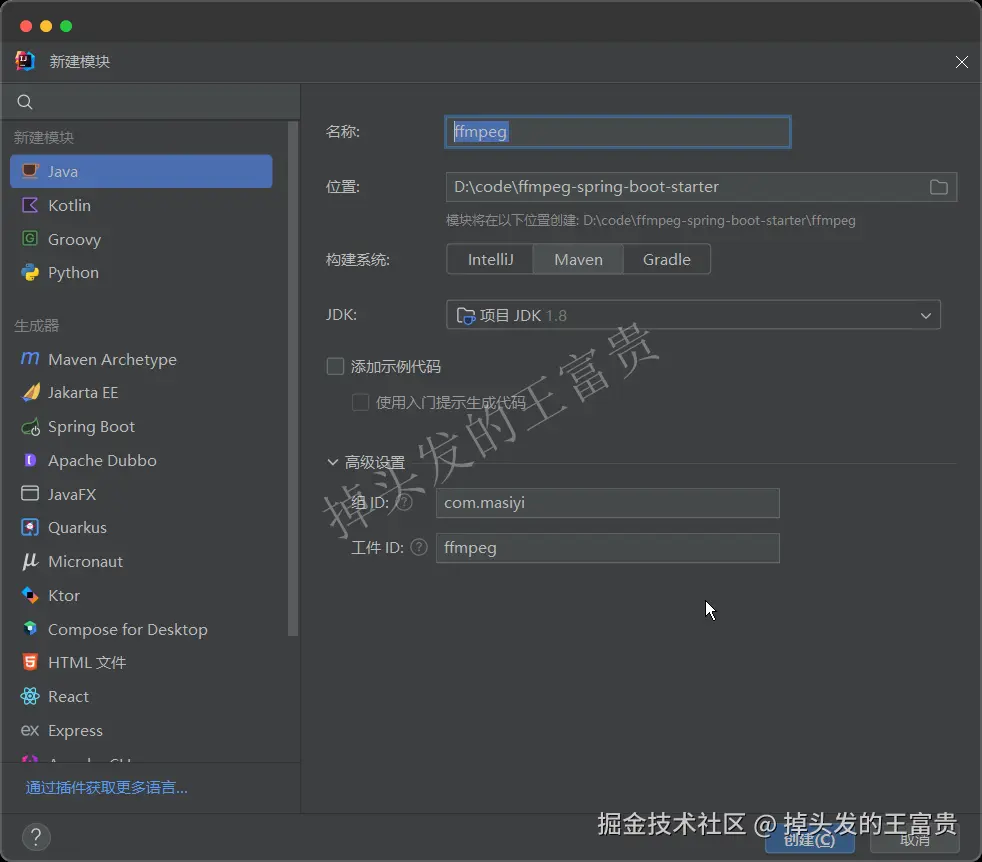Enable 添加示例代码 checkbox
This screenshot has height=862, width=982.
(x=336, y=366)
